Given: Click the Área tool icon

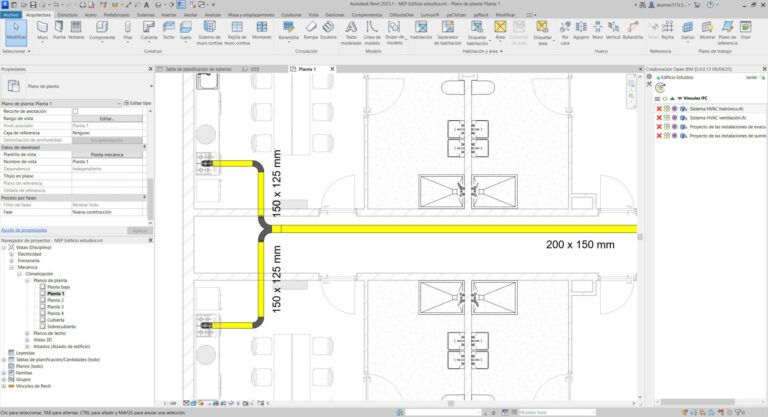Looking at the screenshot, I should [x=500, y=26].
